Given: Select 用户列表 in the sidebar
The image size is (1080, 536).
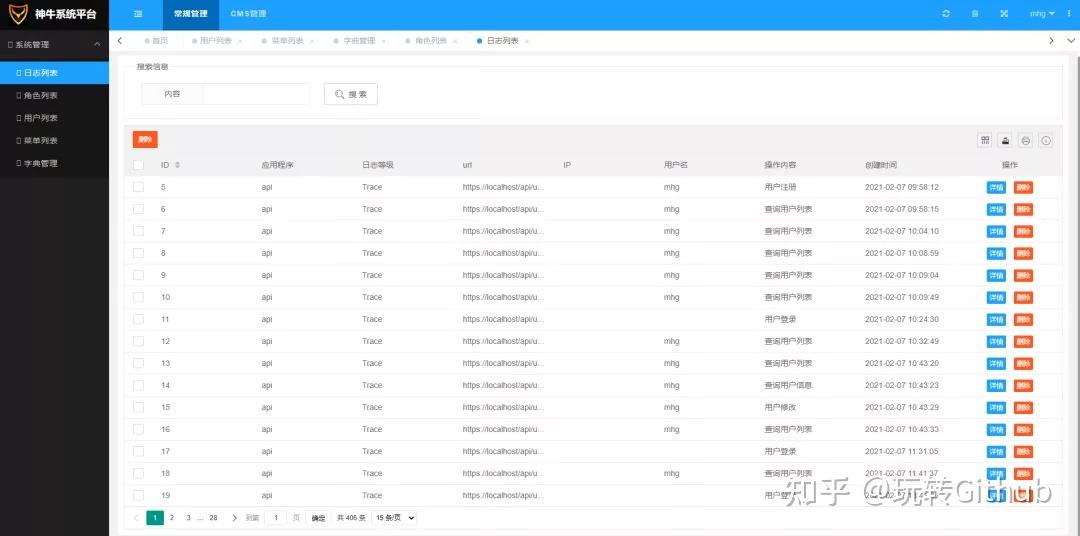Looking at the screenshot, I should [54, 118].
